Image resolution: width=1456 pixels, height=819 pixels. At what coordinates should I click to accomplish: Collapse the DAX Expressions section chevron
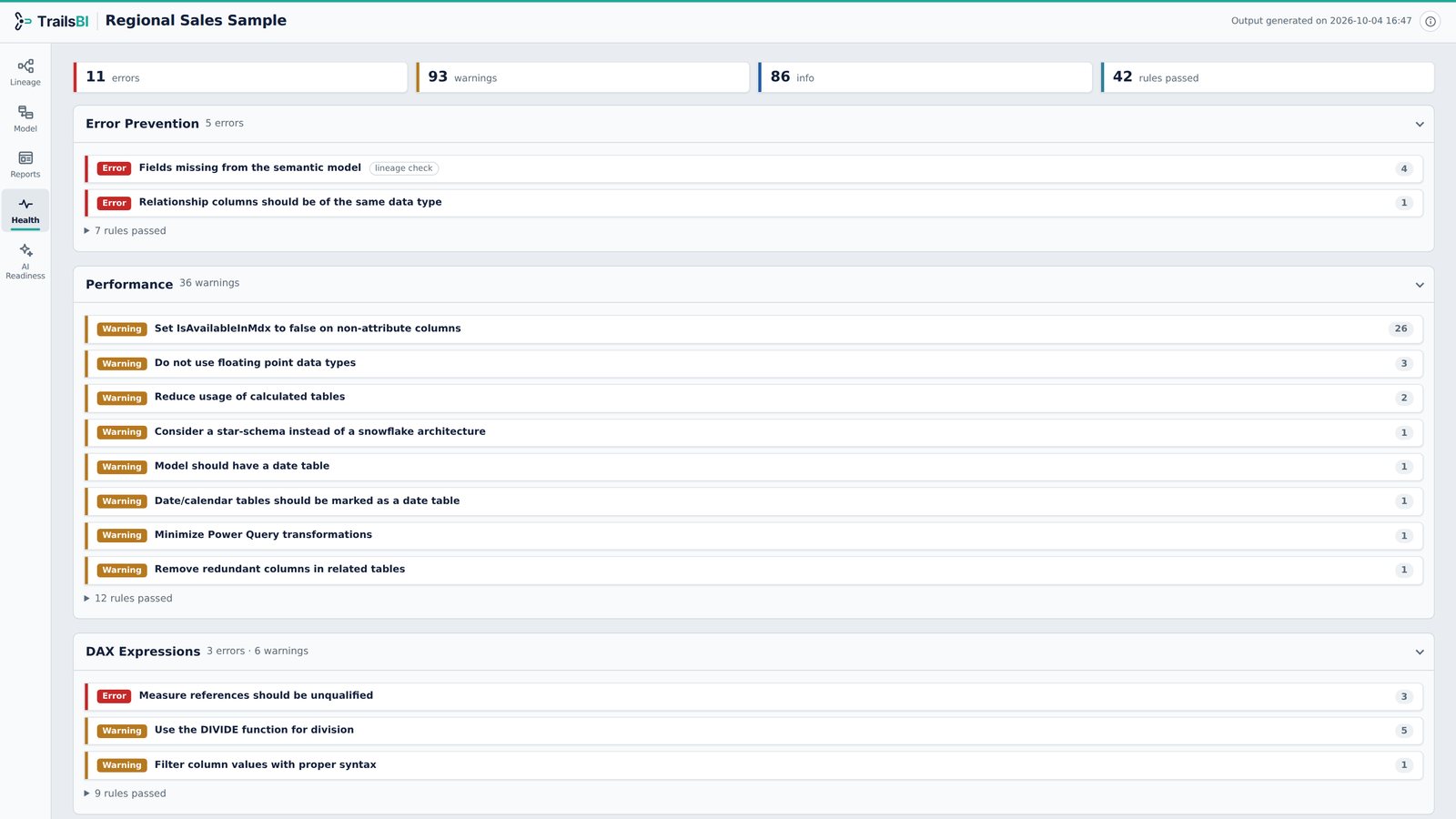point(1420,652)
